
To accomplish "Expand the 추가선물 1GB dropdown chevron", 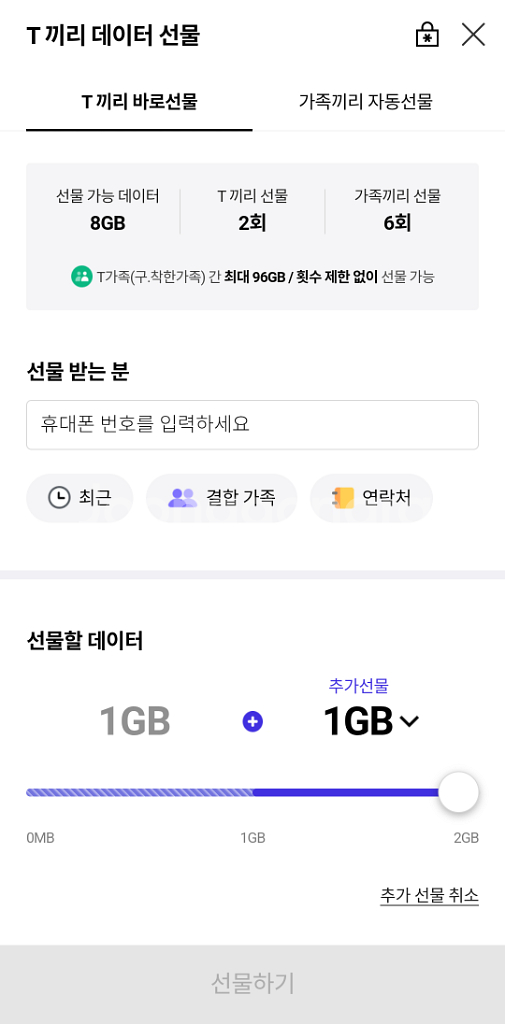I will point(409,722).
